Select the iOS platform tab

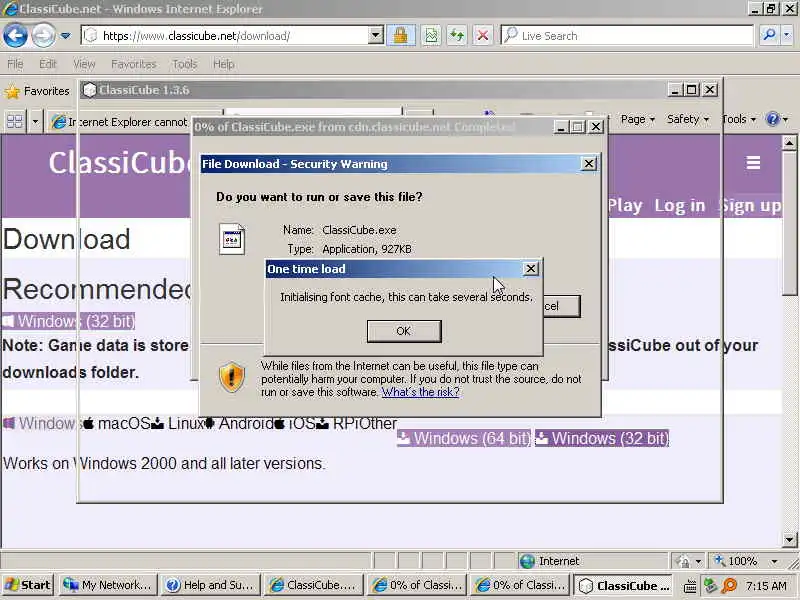[294, 423]
